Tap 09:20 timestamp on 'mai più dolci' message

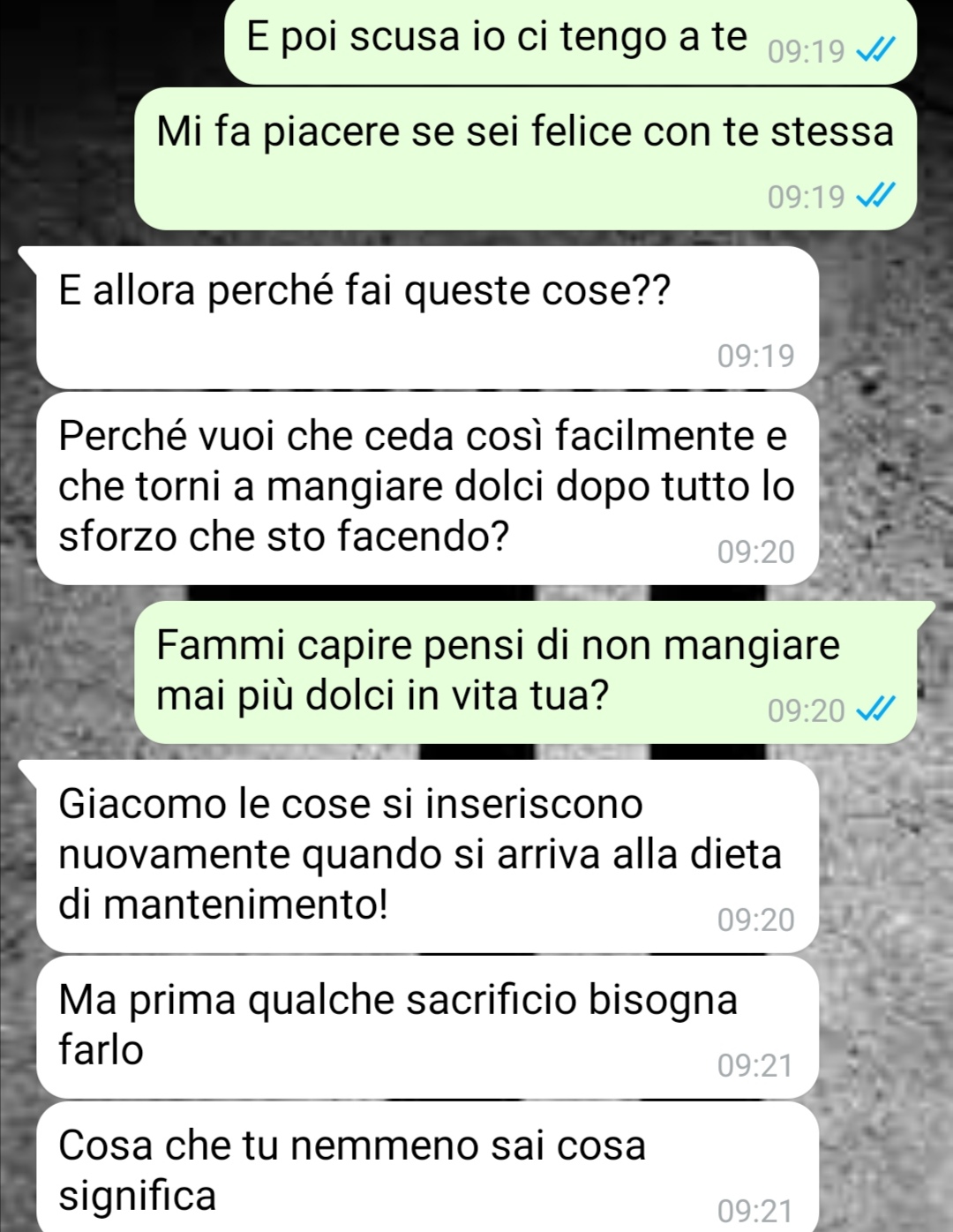tap(806, 710)
